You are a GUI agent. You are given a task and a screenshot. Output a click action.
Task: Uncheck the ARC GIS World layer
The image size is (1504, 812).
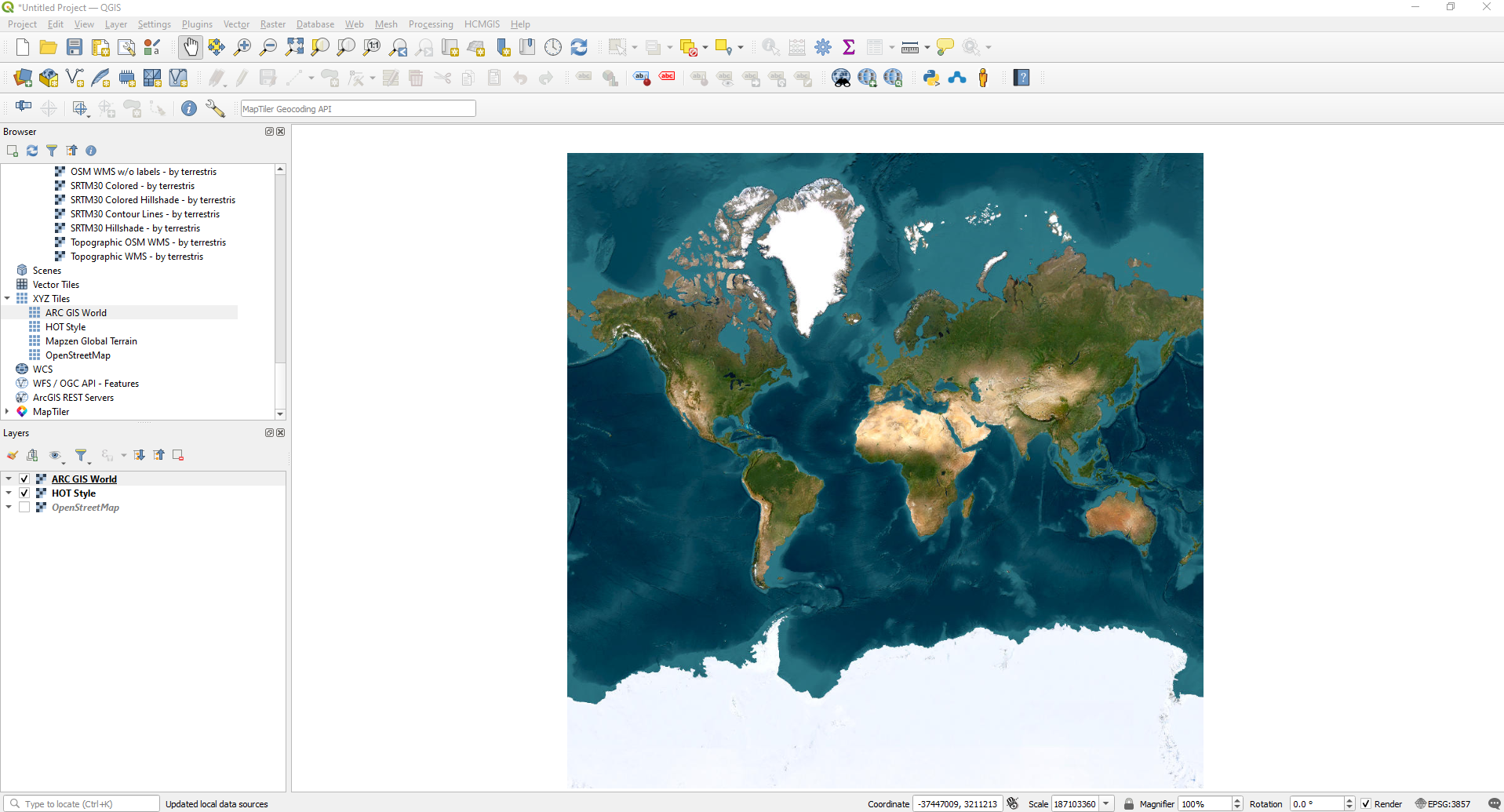[x=24, y=479]
